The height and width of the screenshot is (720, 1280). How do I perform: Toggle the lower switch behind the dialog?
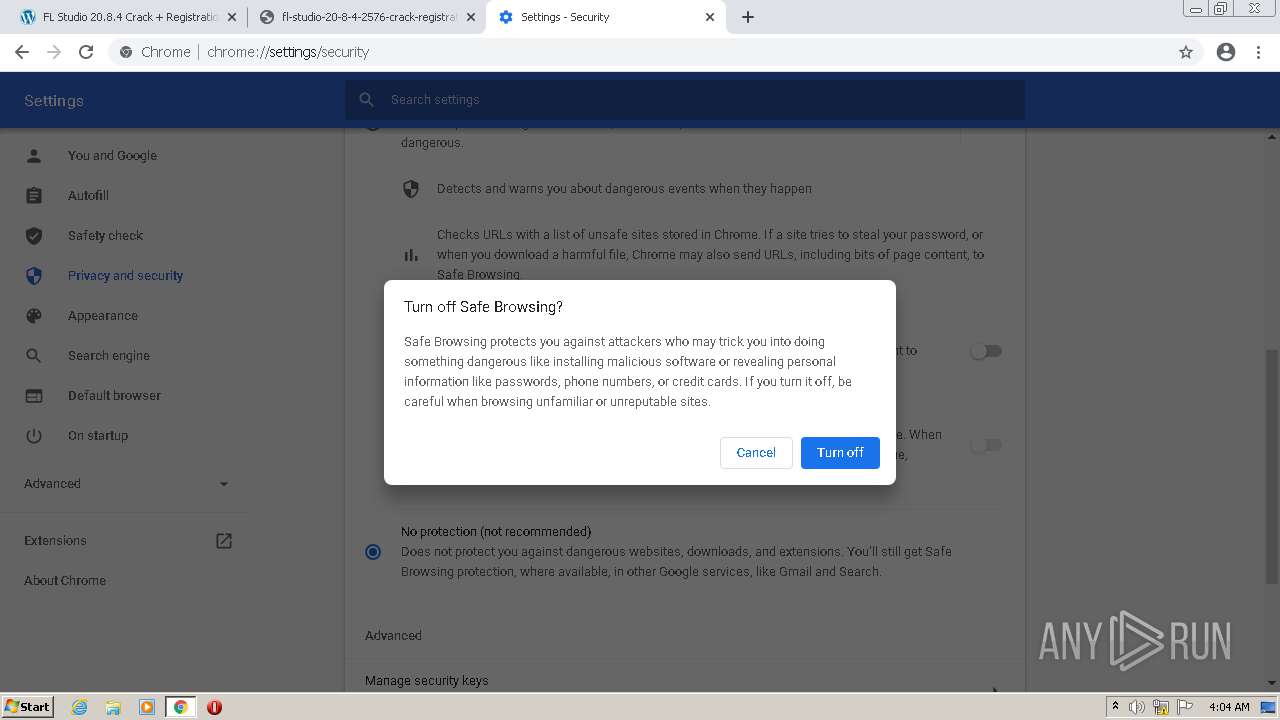986,445
